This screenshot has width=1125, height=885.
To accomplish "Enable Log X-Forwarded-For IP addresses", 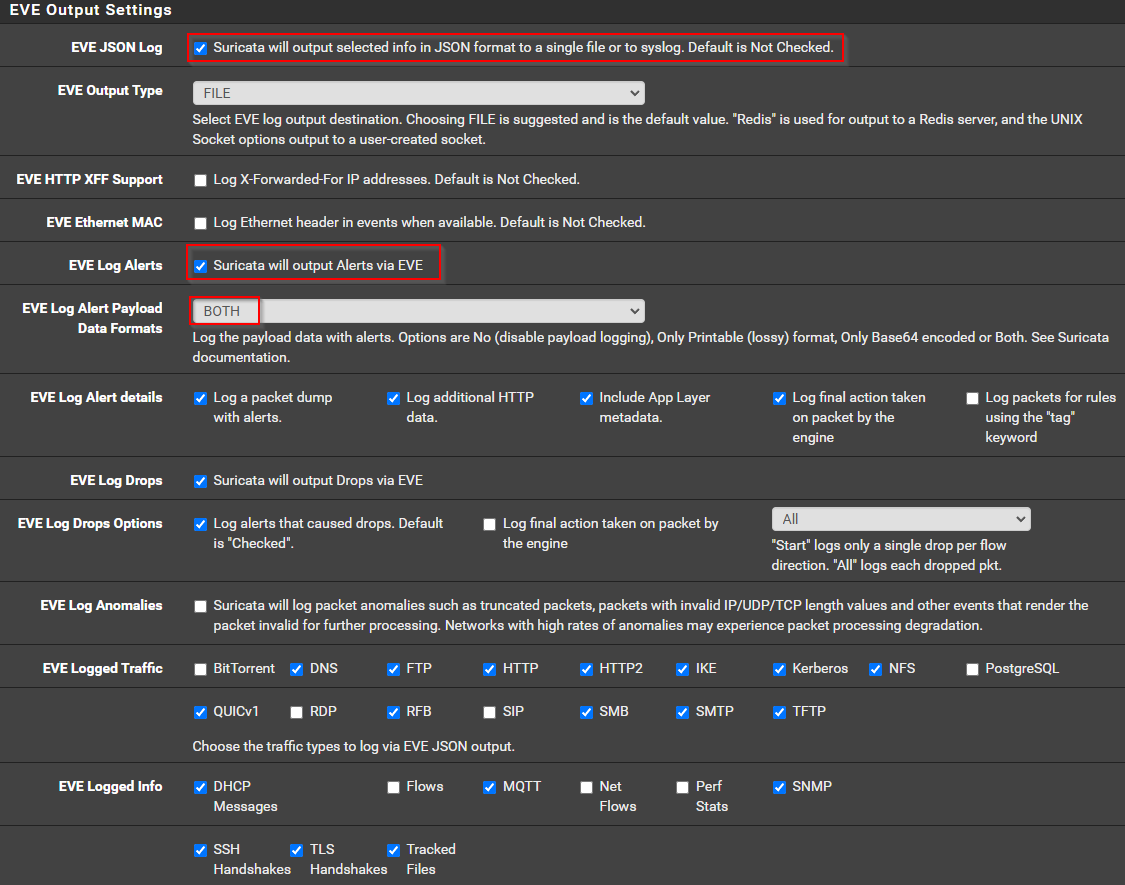I will coord(200,178).
